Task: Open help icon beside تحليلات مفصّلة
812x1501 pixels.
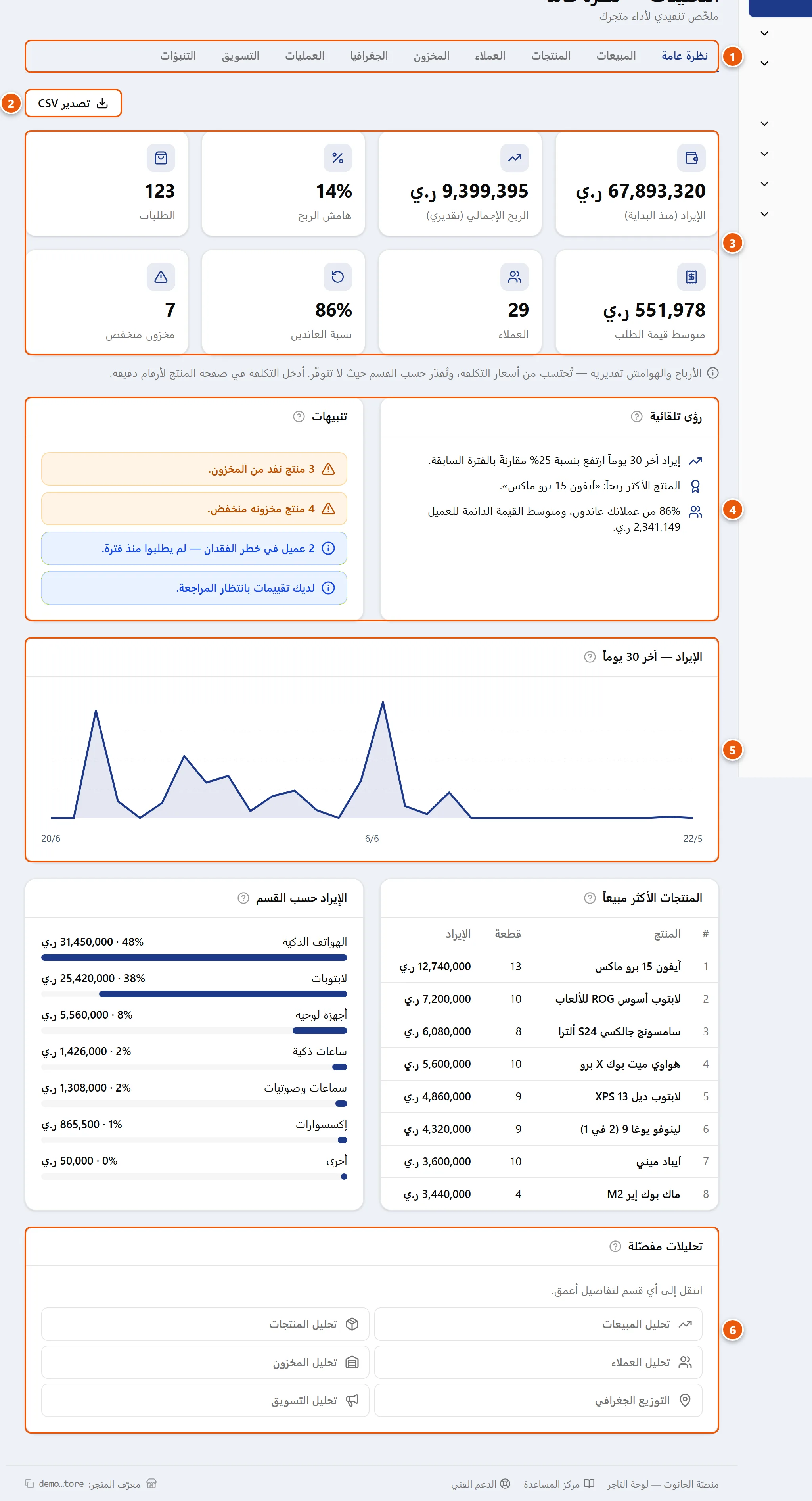Action: 615,1246
